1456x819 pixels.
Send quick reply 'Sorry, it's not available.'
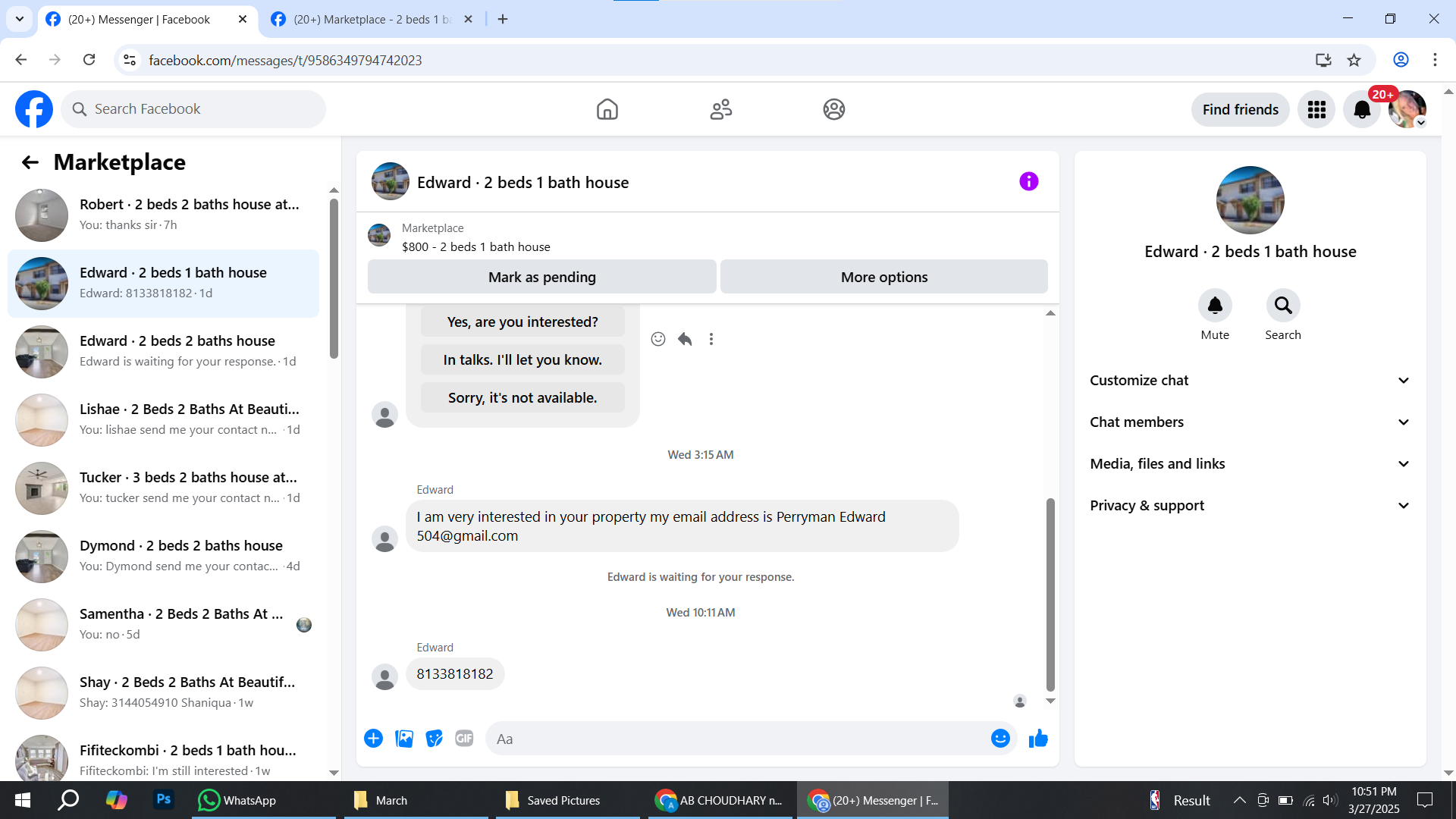522,398
